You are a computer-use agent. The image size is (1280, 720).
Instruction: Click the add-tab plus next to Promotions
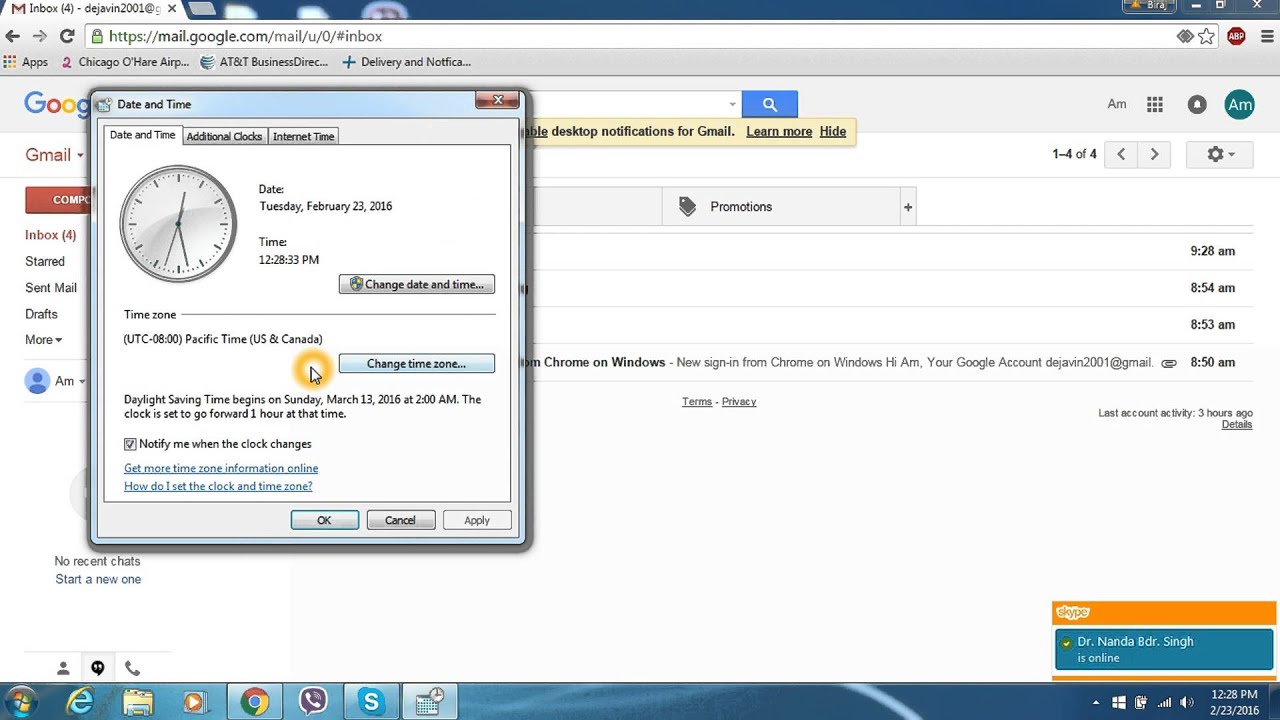(x=908, y=207)
